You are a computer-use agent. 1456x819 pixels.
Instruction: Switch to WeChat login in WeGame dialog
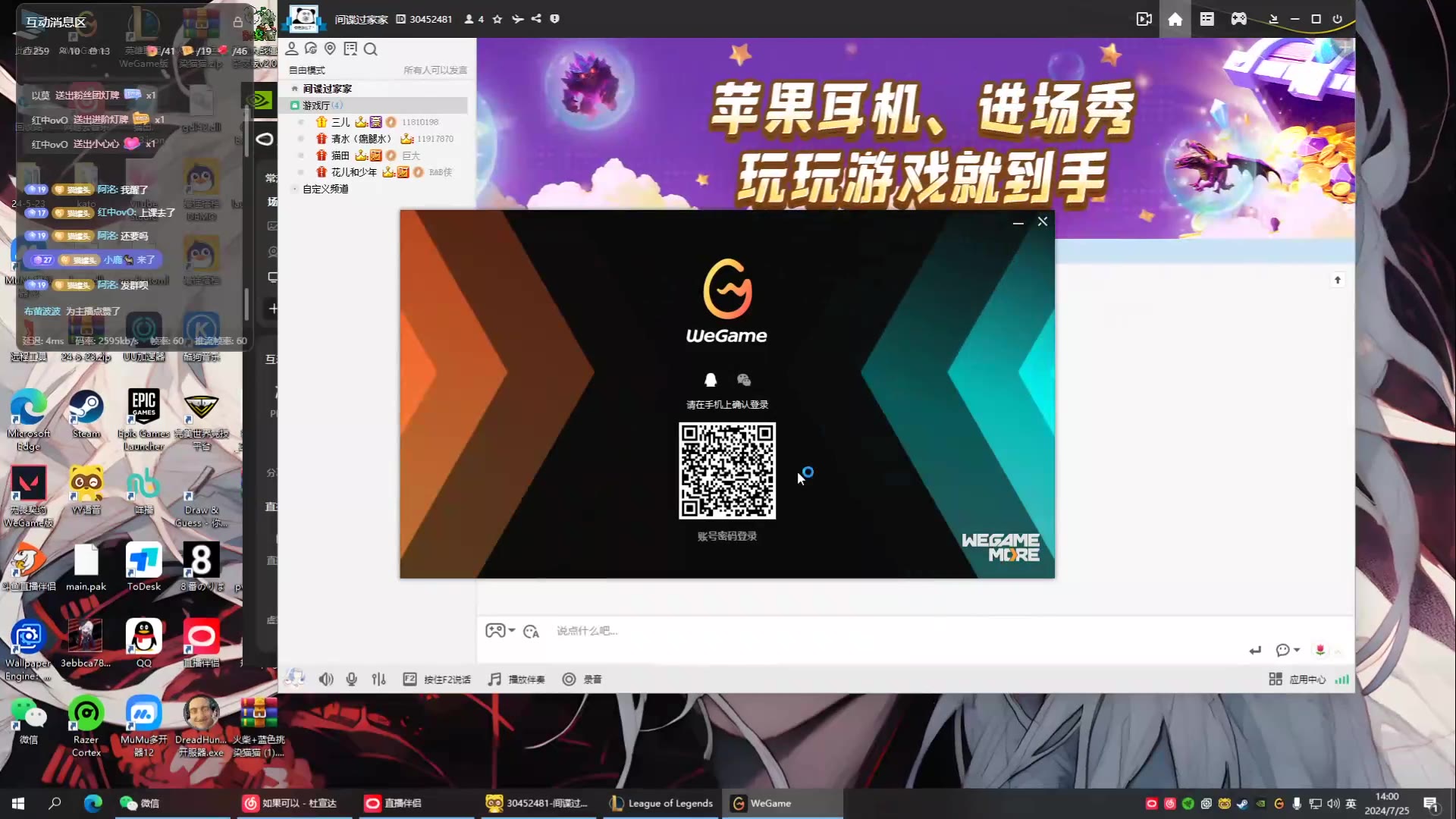coord(744,380)
